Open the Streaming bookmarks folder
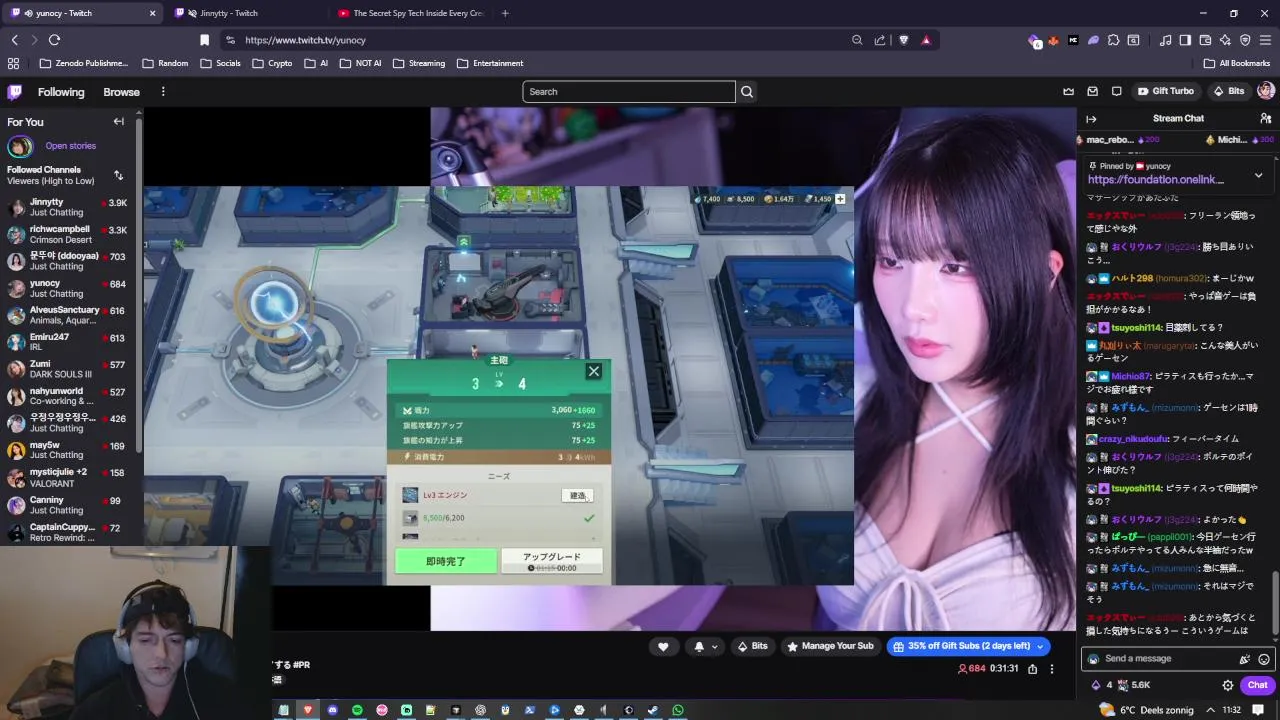The width and height of the screenshot is (1280, 720). pyautogui.click(x=419, y=63)
